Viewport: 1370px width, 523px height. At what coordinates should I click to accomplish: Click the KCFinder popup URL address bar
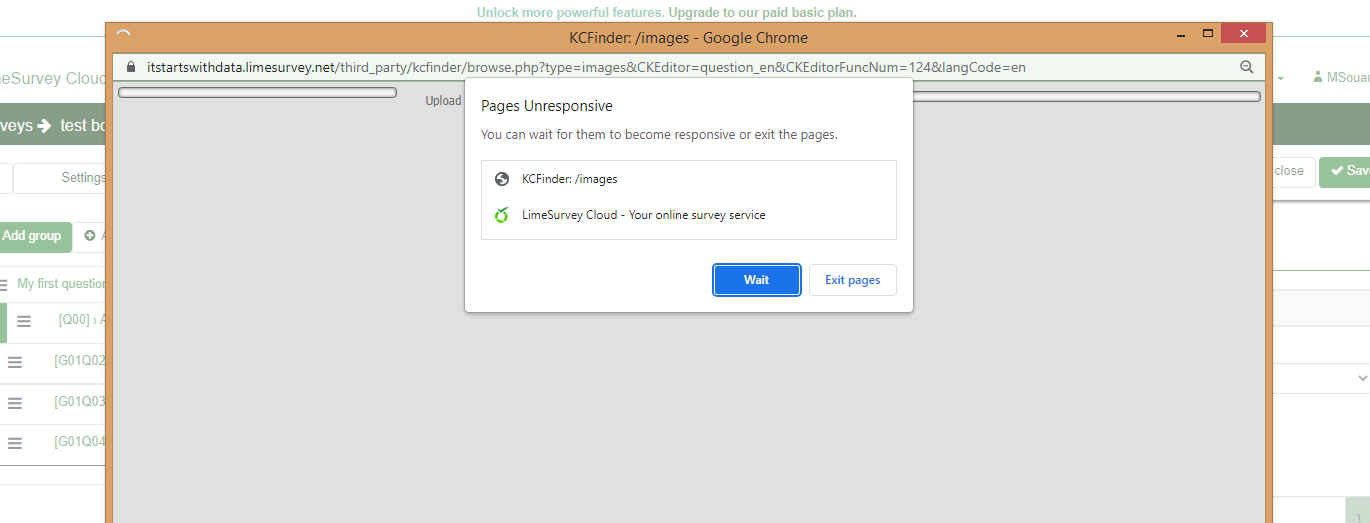(x=586, y=67)
